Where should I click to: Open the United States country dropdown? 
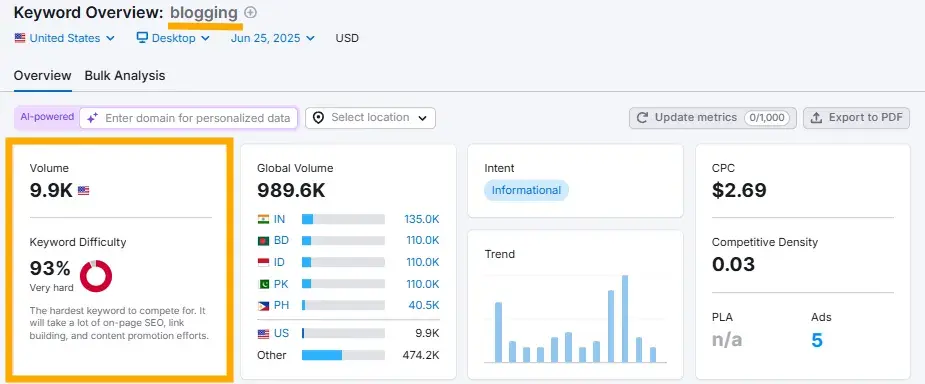click(x=64, y=38)
